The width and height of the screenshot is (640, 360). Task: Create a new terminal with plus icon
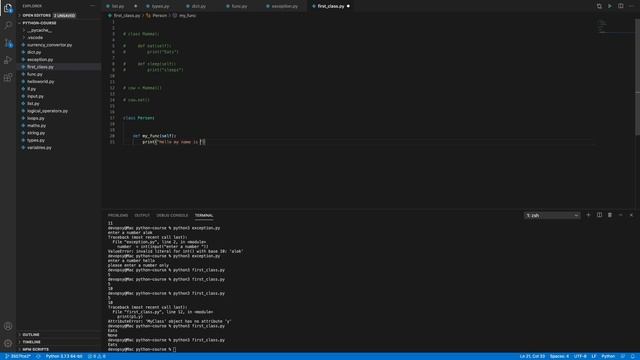click(x=588, y=215)
